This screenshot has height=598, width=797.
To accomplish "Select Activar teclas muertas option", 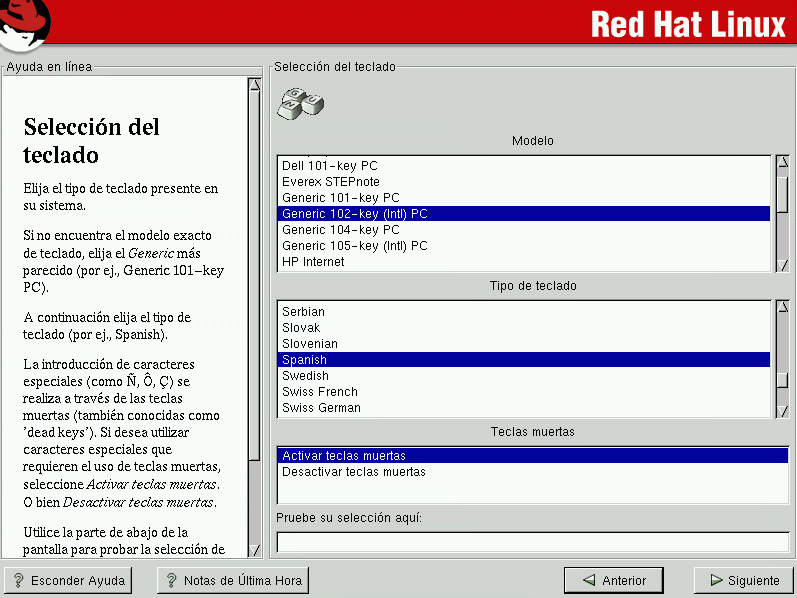I will pyautogui.click(x=343, y=456).
